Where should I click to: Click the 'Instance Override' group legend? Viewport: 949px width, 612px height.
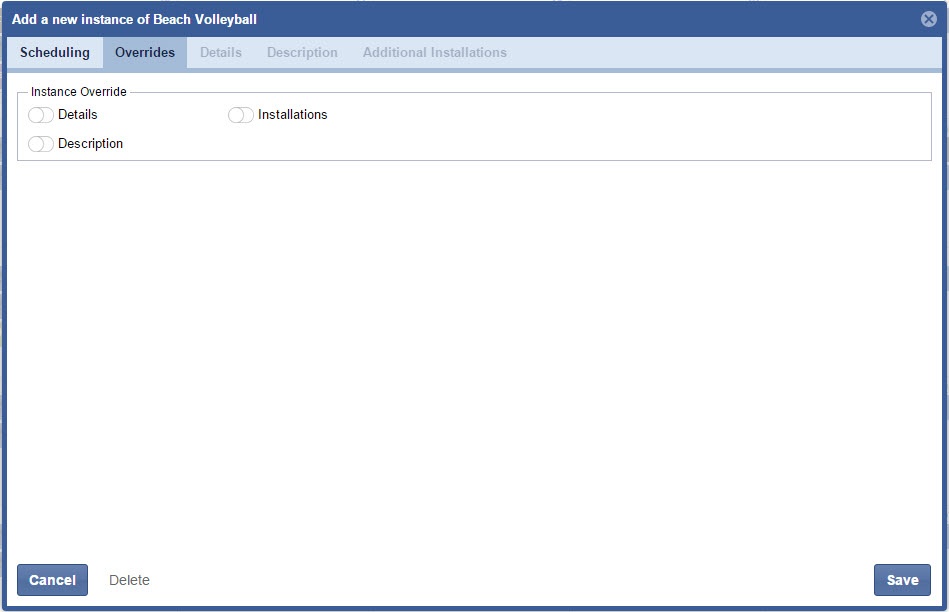[x=79, y=92]
